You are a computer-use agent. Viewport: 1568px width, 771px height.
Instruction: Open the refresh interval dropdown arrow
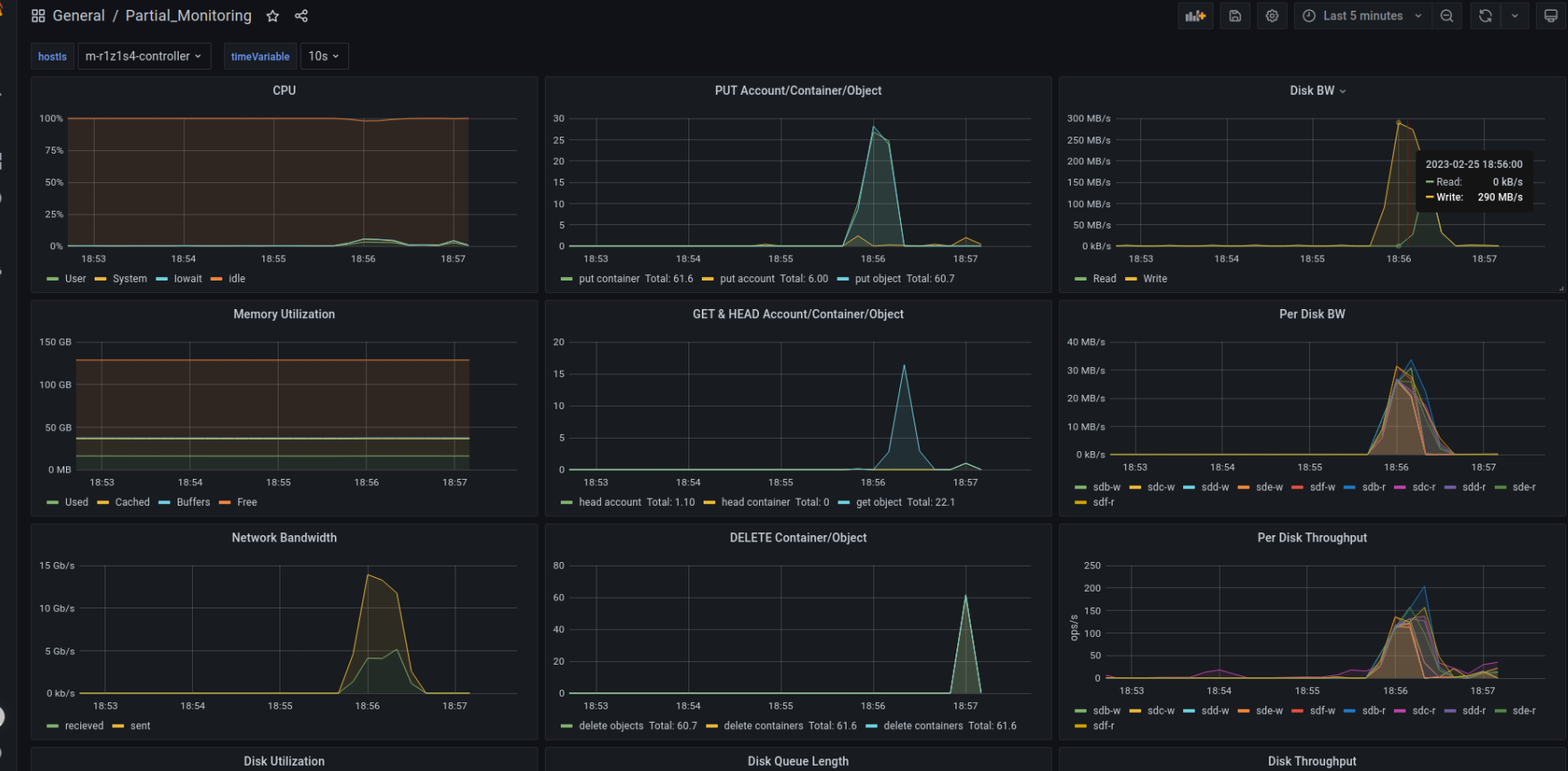pyautogui.click(x=1514, y=16)
